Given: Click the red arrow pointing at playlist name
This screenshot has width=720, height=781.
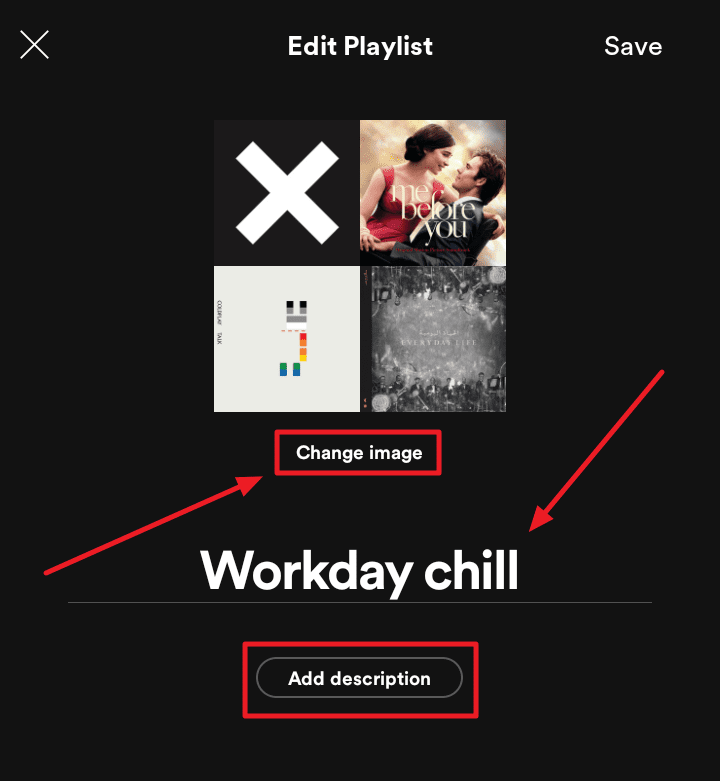Looking at the screenshot, I should pos(597,451).
